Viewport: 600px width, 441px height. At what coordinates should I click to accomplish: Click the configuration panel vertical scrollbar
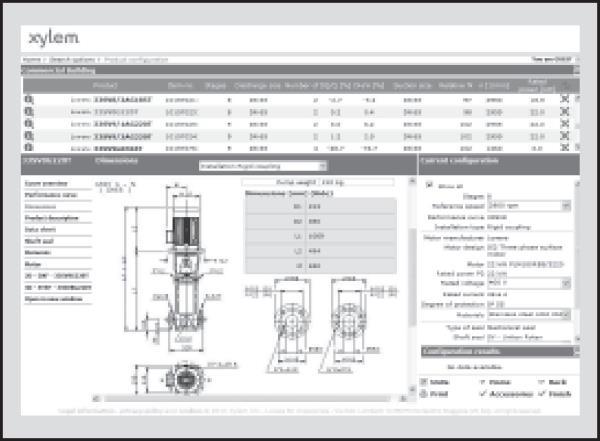577,261
